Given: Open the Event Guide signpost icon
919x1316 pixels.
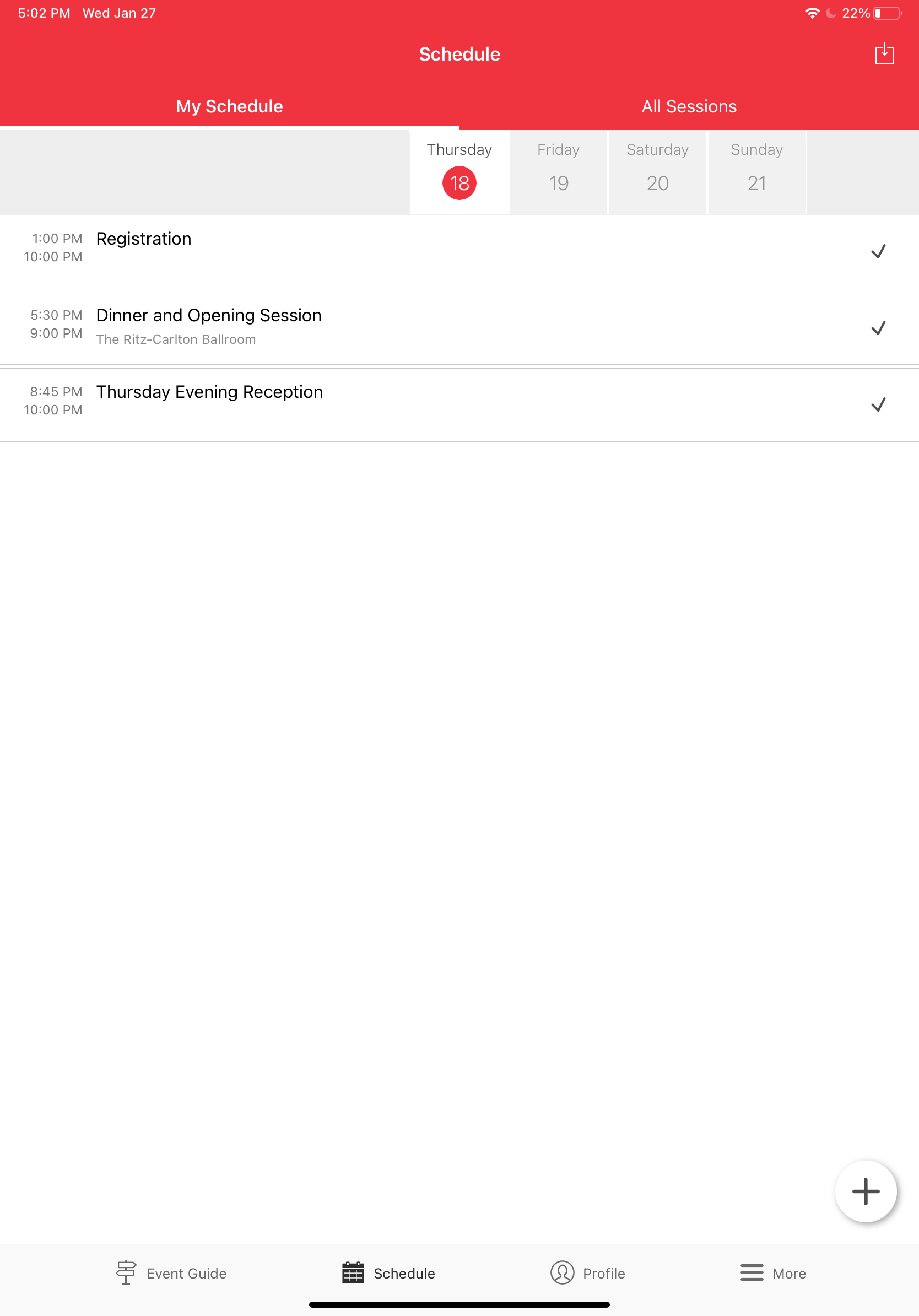Looking at the screenshot, I should coord(126,1272).
